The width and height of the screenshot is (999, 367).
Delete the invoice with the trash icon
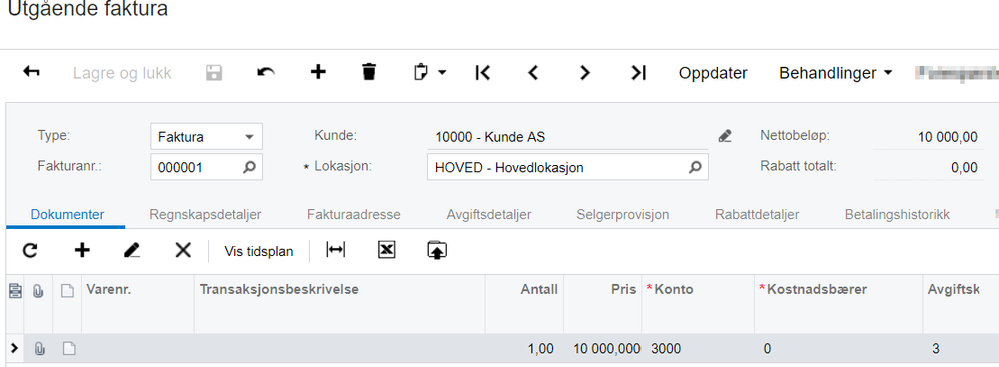coord(369,72)
